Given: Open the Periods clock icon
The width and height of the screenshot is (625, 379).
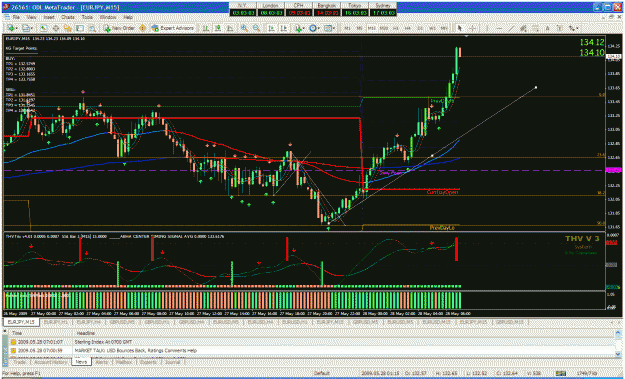Looking at the screenshot, I should (x=313, y=28).
